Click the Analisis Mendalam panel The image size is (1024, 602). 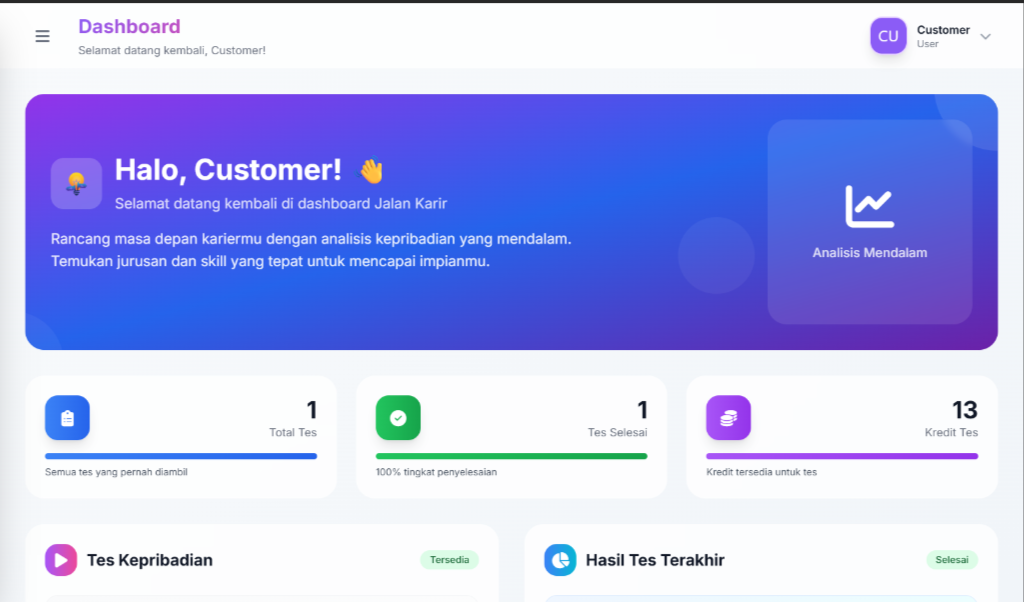pos(869,221)
